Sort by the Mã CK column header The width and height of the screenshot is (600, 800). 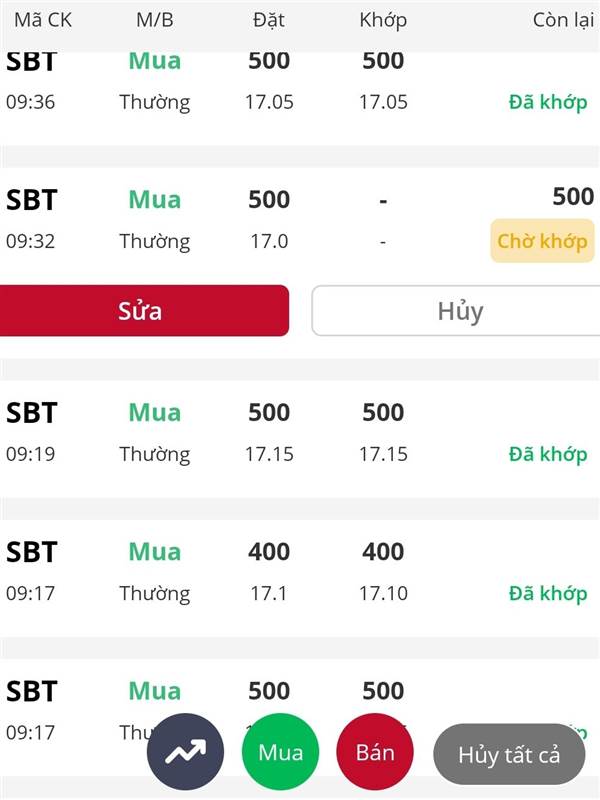[x=43, y=20]
